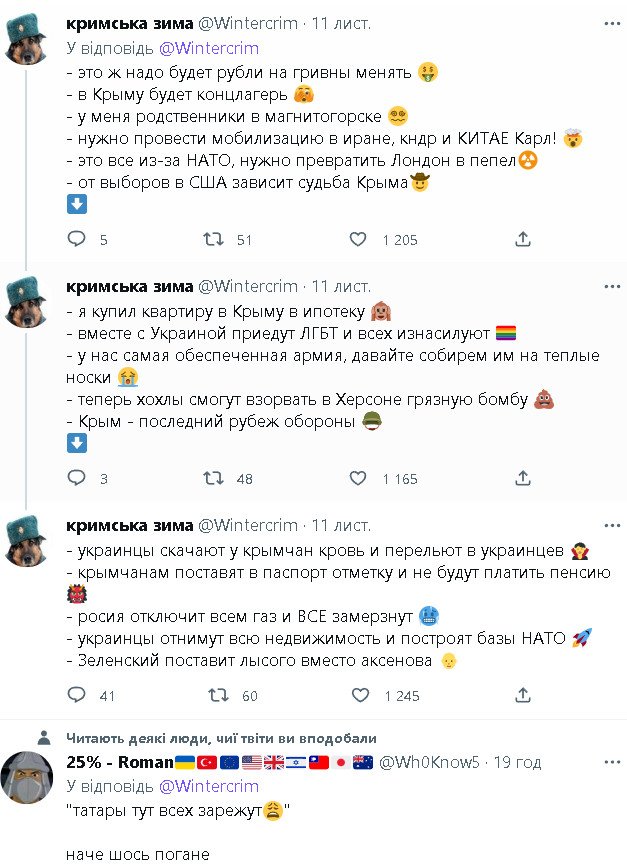Like the tweet with 1 165 likes
The height and width of the screenshot is (868, 627).
358,479
